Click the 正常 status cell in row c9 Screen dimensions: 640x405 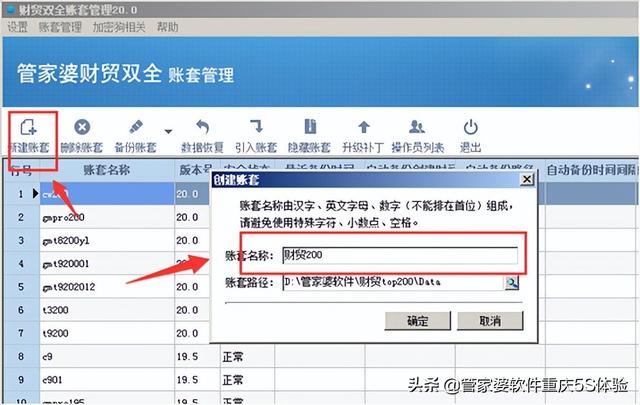click(247, 357)
